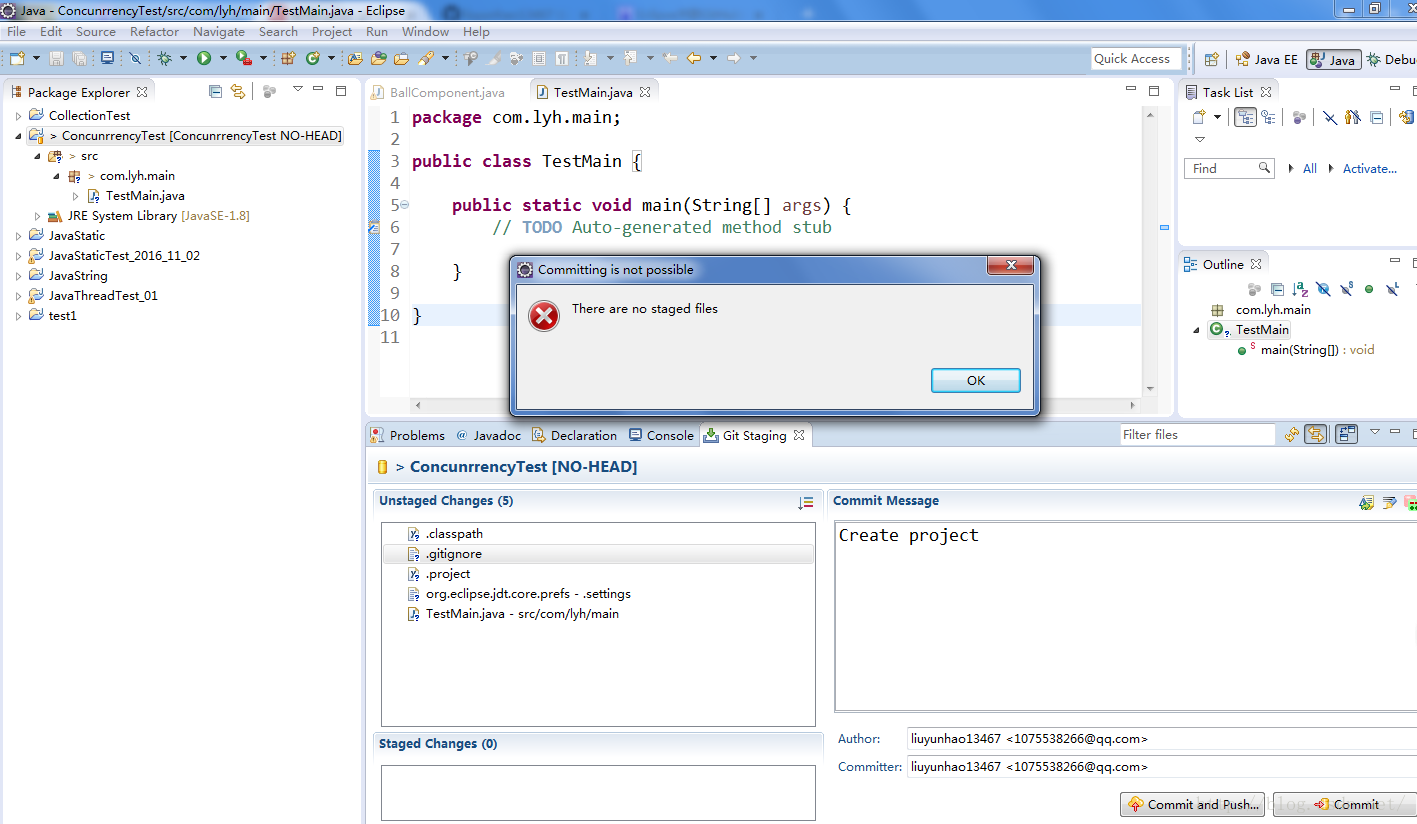The height and width of the screenshot is (824, 1417).
Task: Click the New Java Package toolbar icon
Action: (288, 58)
